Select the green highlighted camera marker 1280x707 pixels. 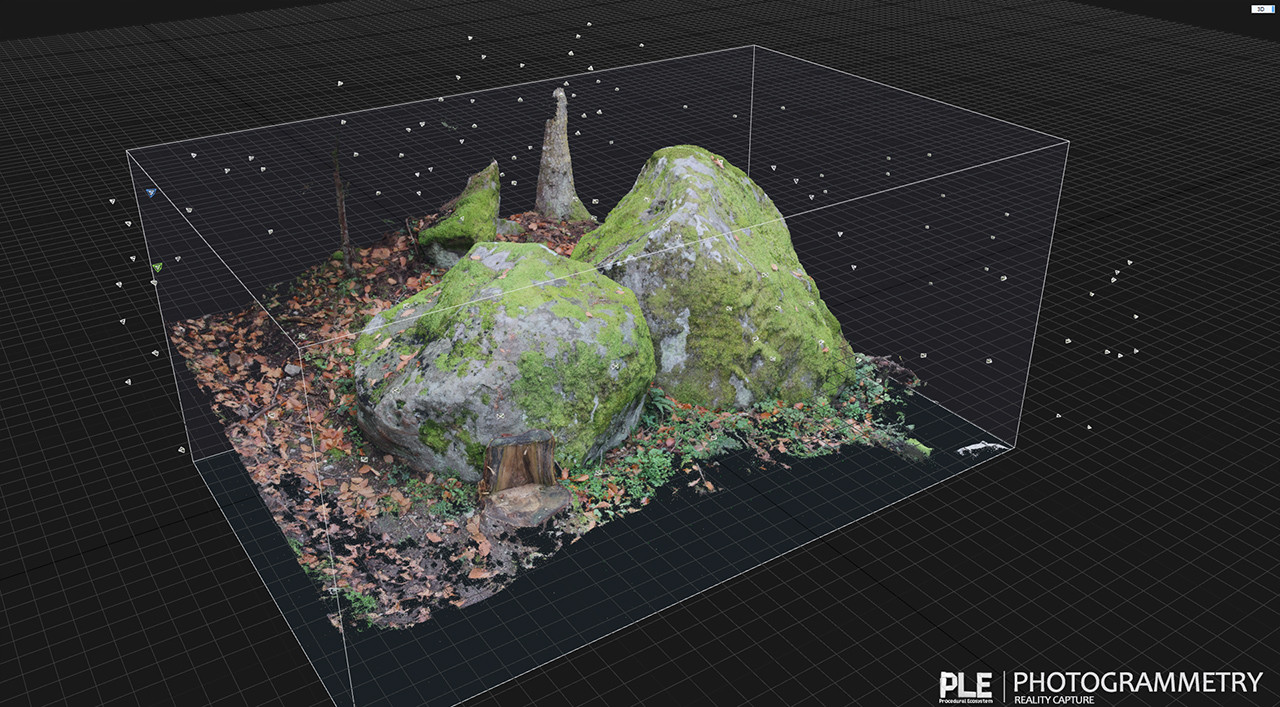(156, 267)
